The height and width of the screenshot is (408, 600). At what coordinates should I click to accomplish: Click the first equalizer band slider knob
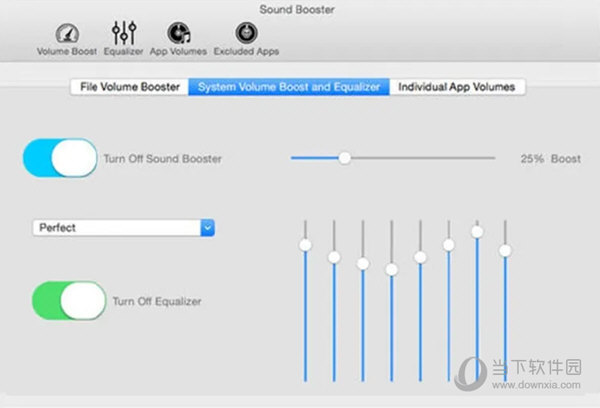tap(305, 245)
